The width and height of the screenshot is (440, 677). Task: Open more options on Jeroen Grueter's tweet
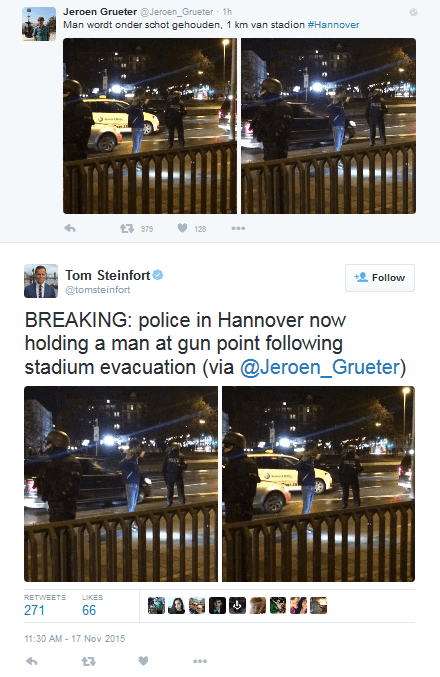[x=238, y=228]
